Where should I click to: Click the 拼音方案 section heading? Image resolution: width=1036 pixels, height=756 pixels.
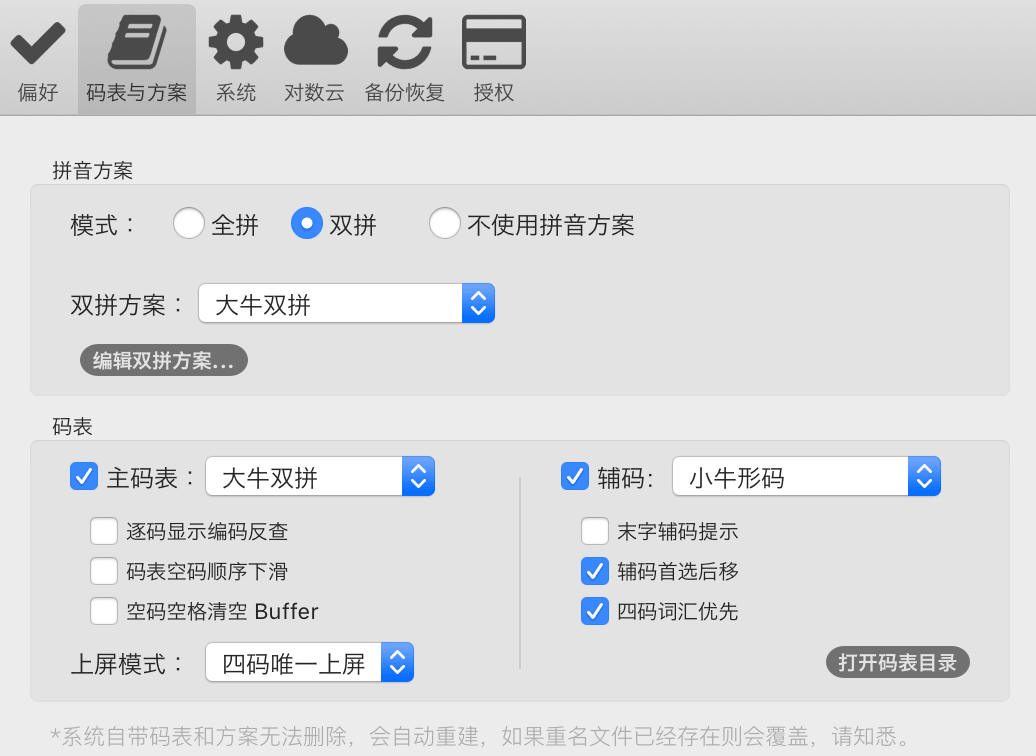(92, 170)
